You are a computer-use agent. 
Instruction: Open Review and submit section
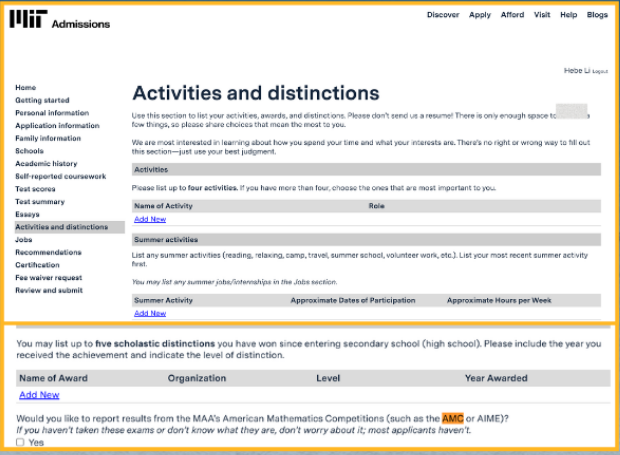(x=49, y=290)
